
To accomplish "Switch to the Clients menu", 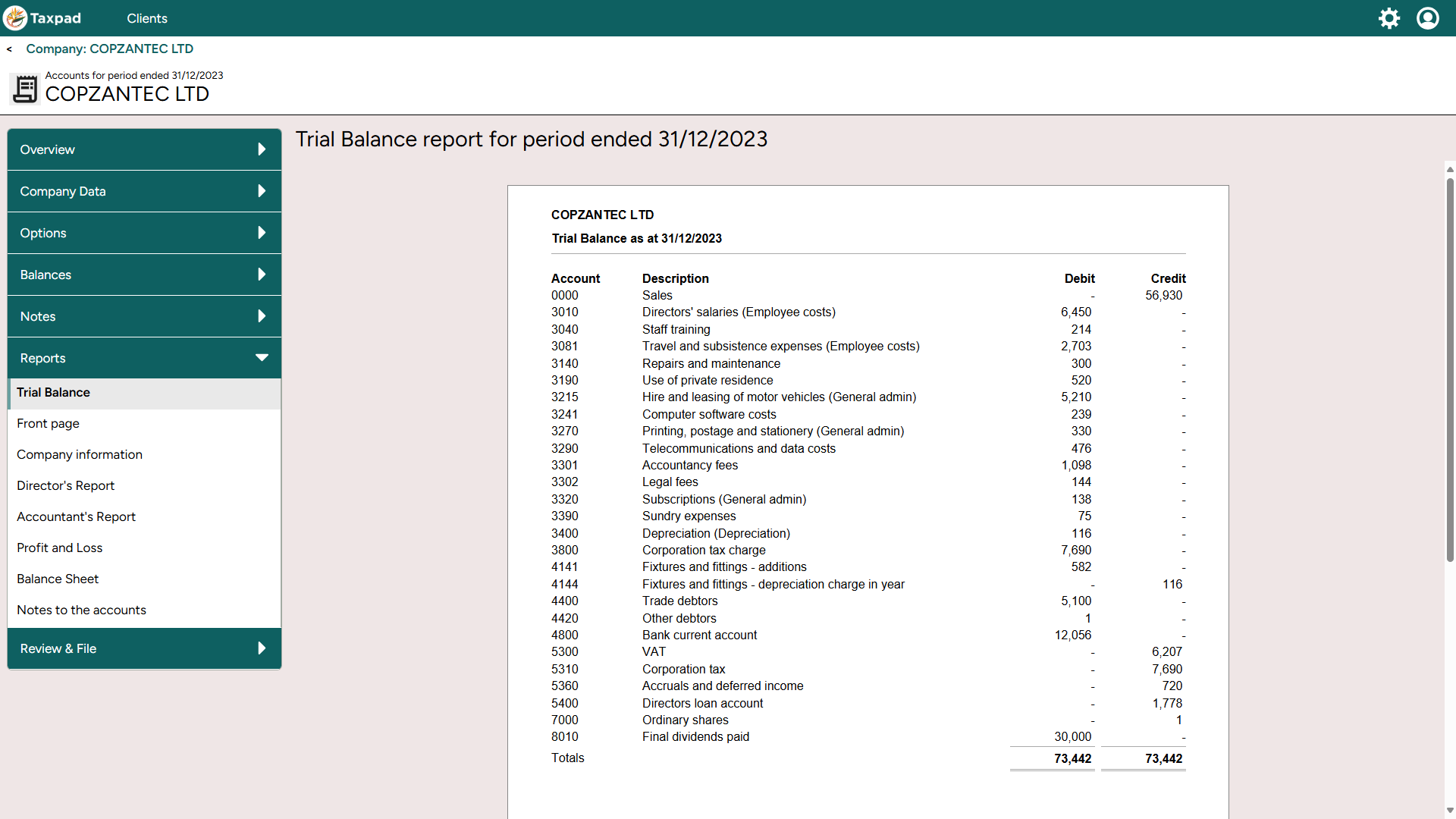I will (x=146, y=17).
